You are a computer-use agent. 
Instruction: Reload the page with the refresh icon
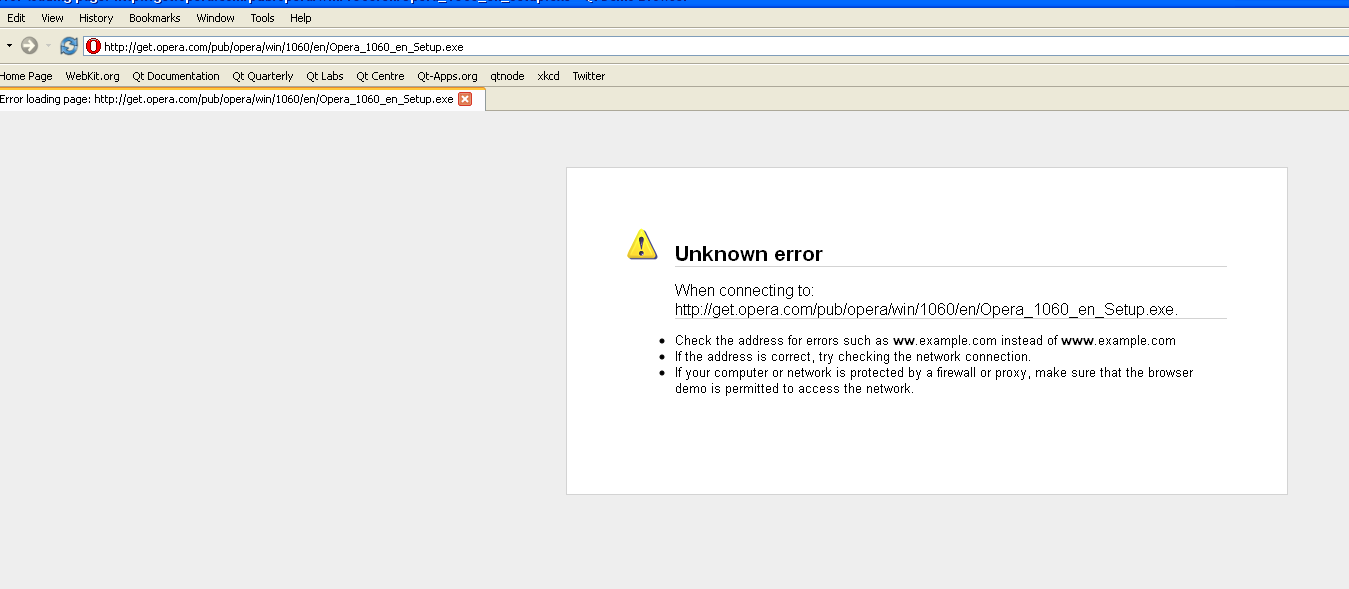pyautogui.click(x=69, y=46)
